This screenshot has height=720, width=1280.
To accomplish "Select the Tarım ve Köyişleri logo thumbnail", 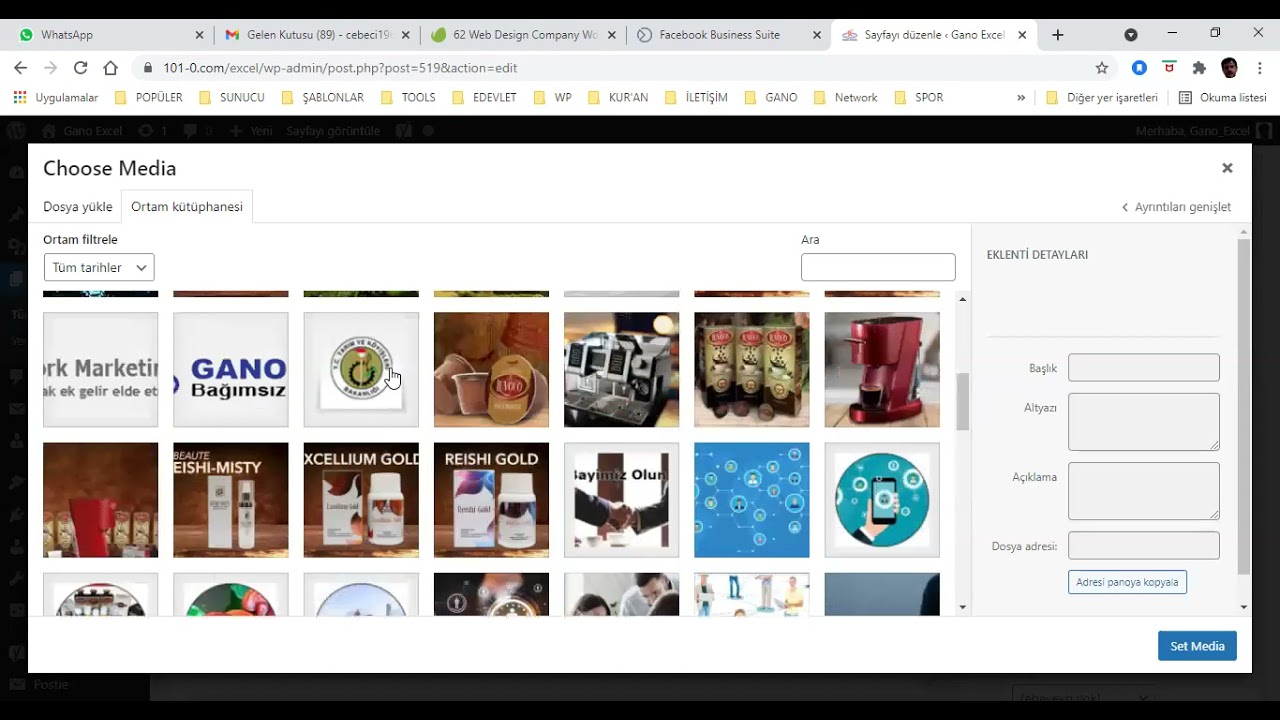I will (361, 370).
